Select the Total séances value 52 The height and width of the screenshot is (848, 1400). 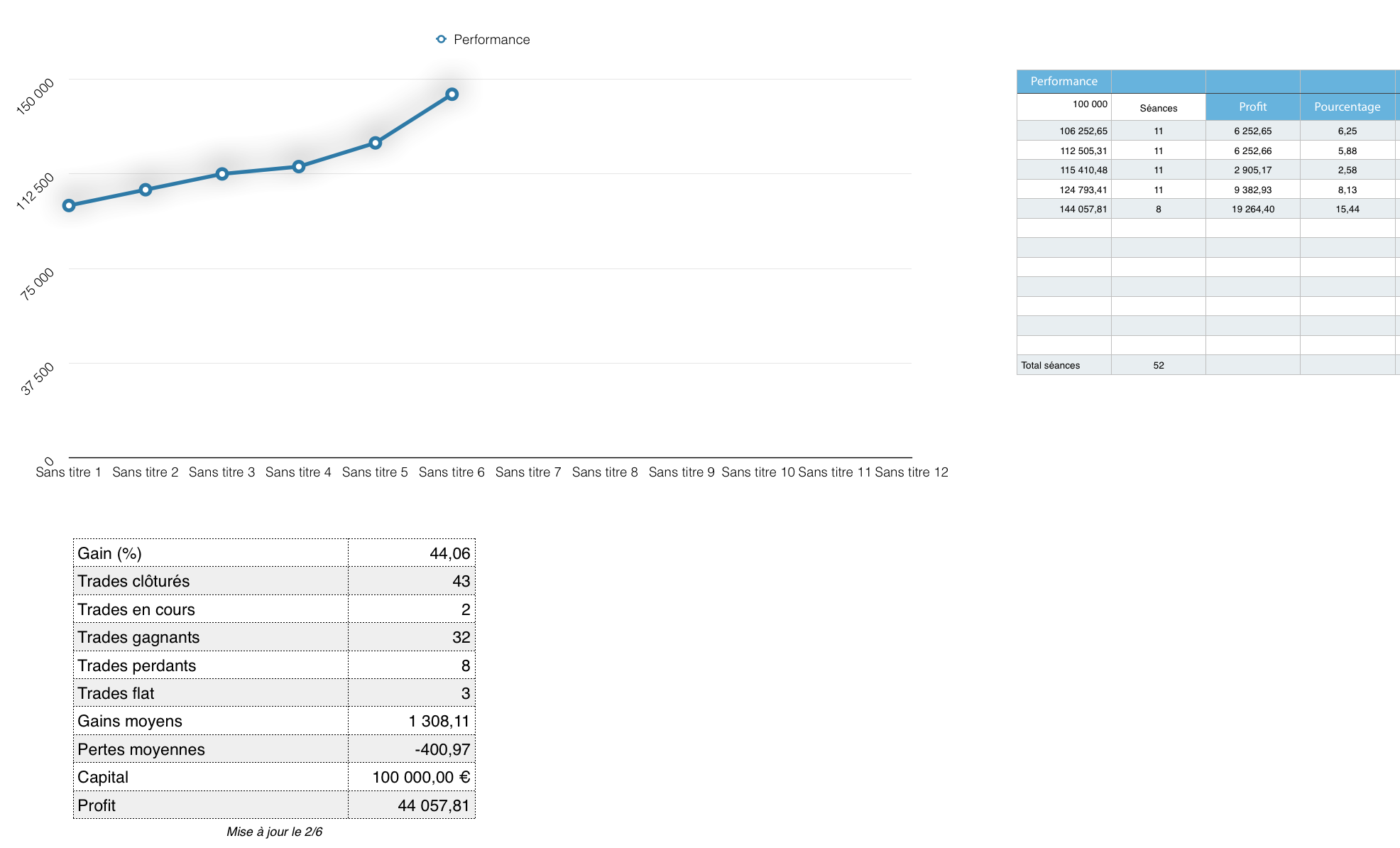1158,366
